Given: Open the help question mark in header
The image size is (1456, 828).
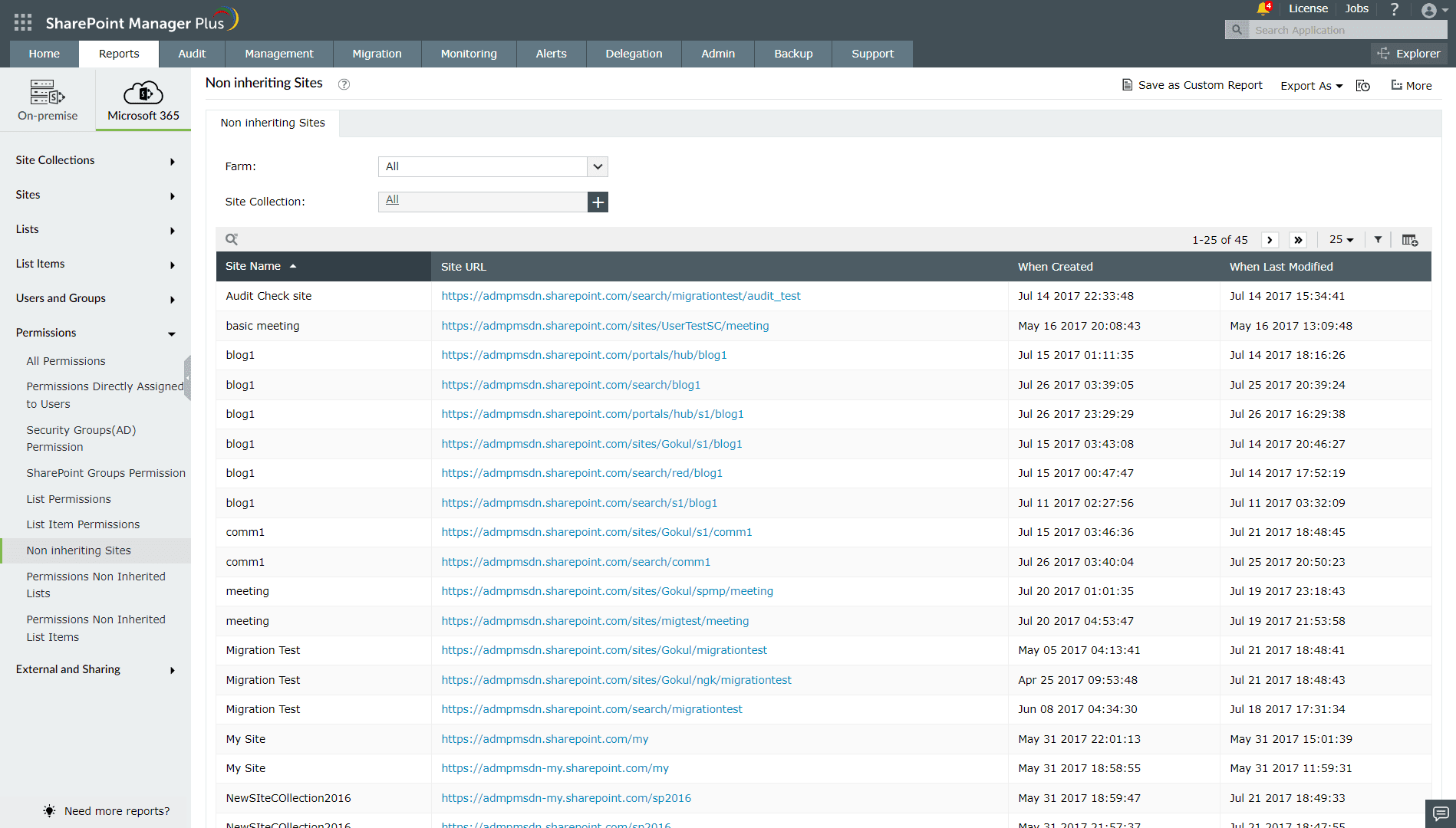Looking at the screenshot, I should click(1395, 9).
